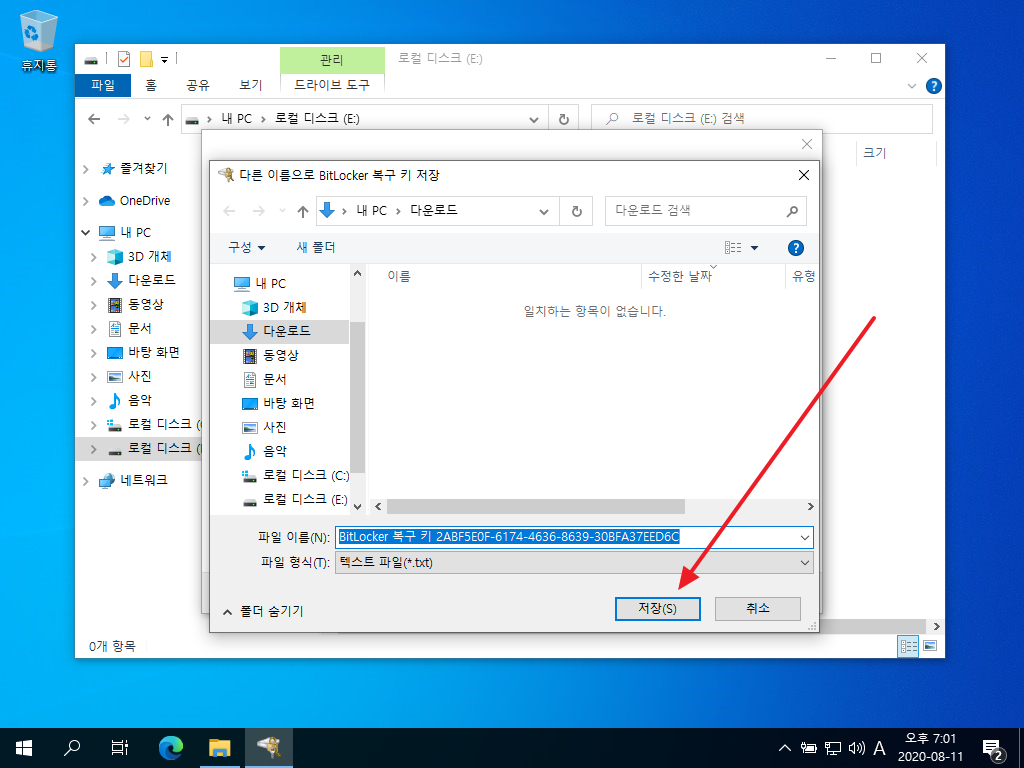Expand 즐겨찾기 in the Explorer sidebar
Image resolution: width=1024 pixels, height=768 pixels.
point(86,169)
